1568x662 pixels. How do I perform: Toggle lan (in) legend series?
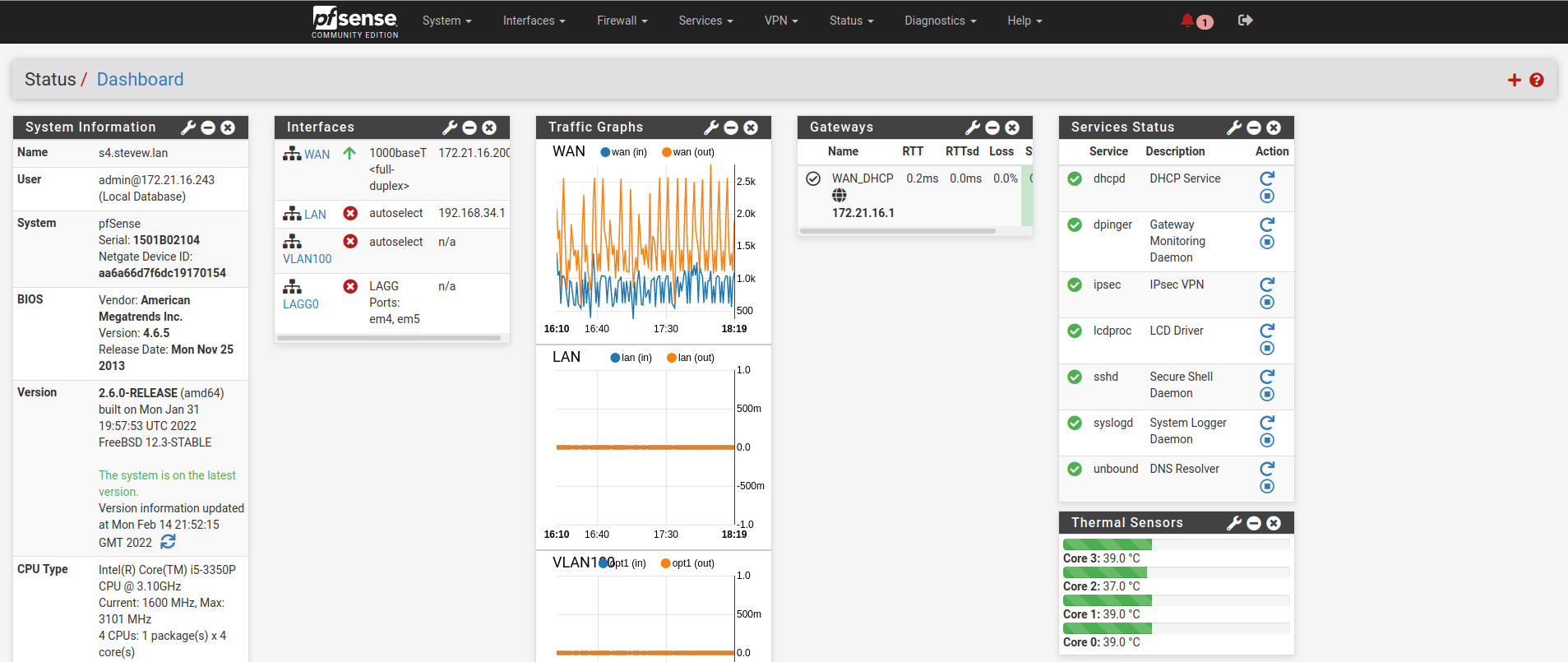(x=631, y=358)
